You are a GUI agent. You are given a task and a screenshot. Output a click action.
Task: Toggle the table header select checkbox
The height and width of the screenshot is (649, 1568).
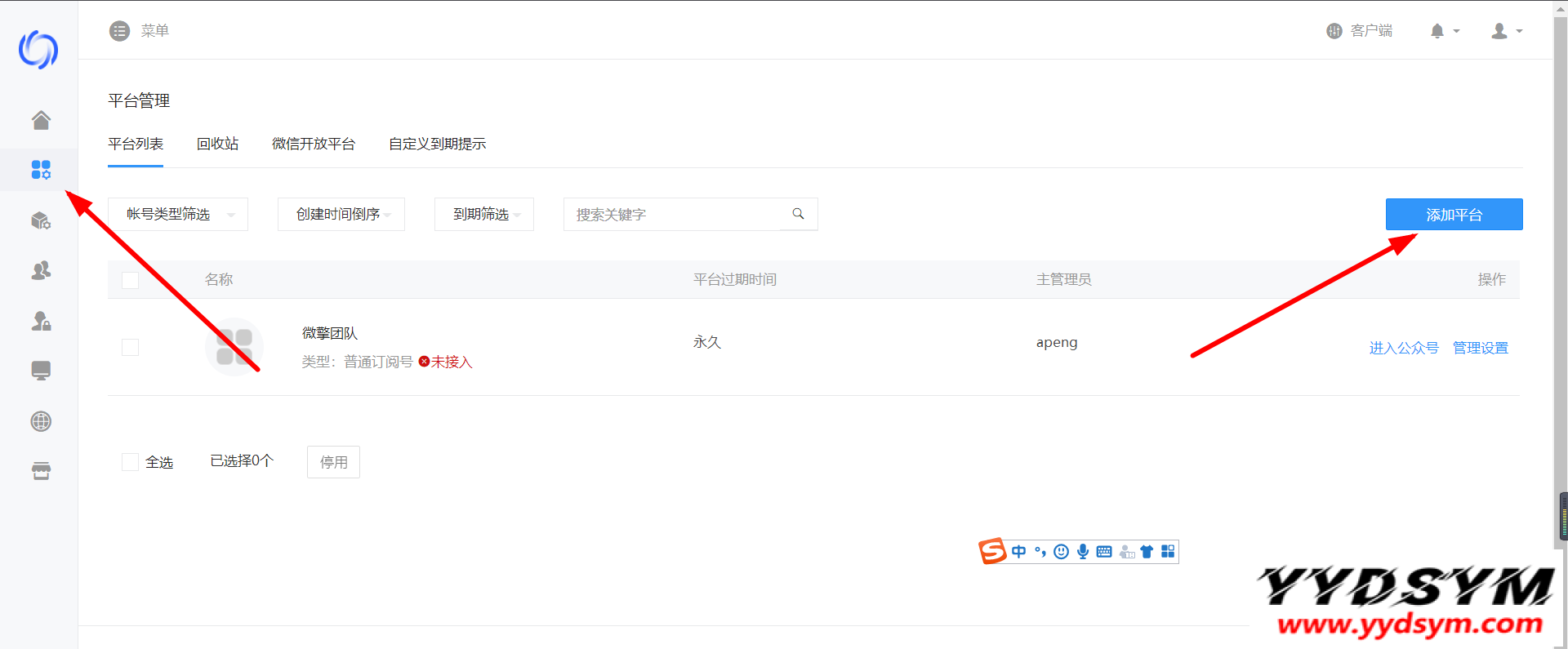click(130, 280)
